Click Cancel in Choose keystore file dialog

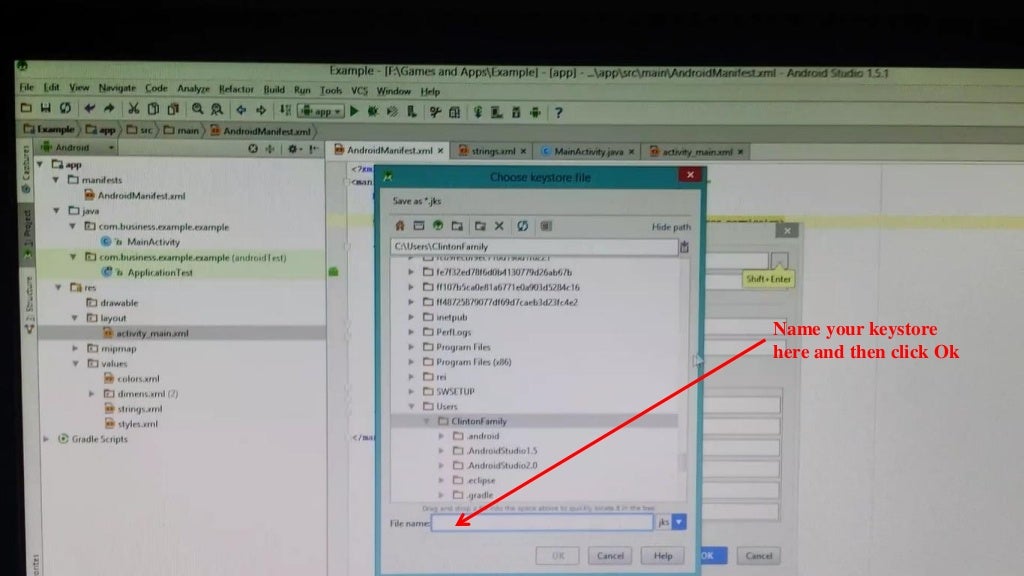tap(610, 556)
